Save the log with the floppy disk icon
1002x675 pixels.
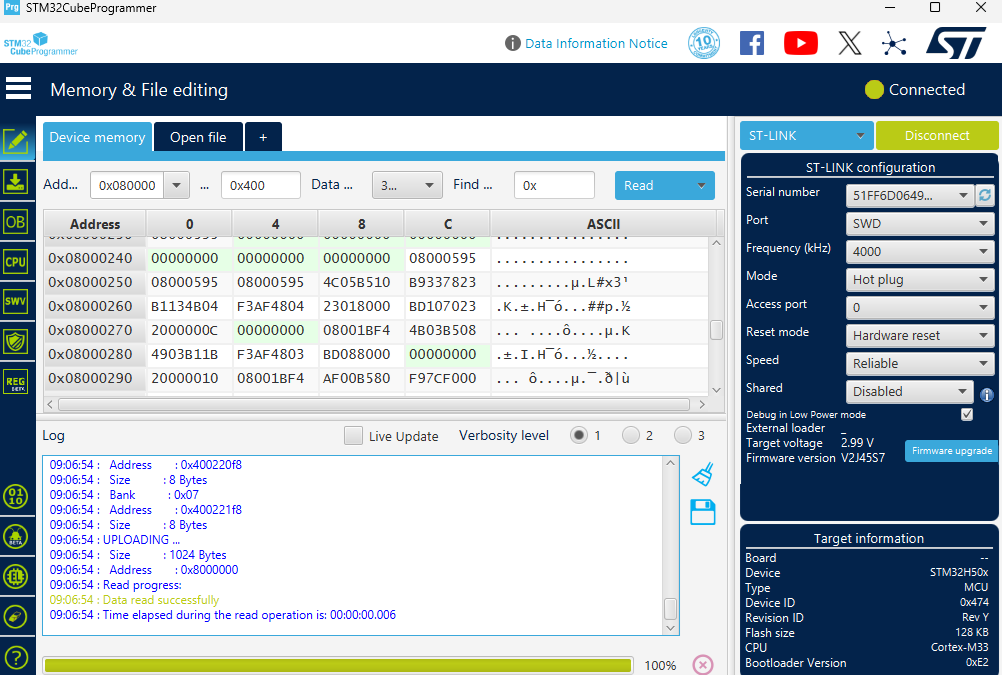(703, 512)
